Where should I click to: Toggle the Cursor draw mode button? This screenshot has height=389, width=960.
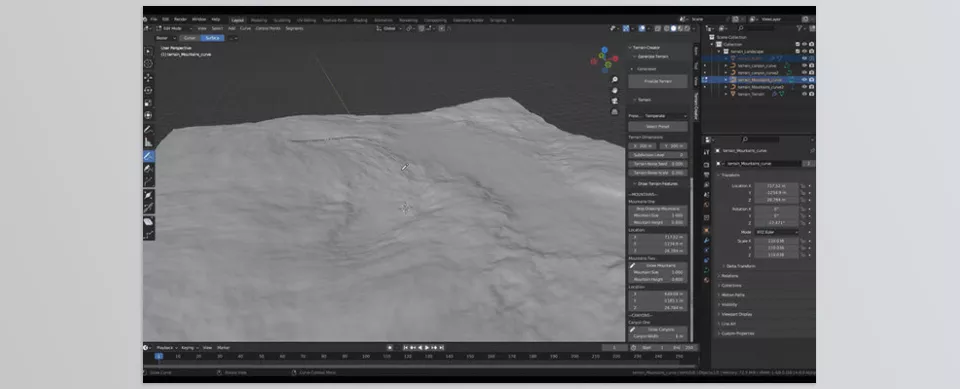click(x=189, y=38)
